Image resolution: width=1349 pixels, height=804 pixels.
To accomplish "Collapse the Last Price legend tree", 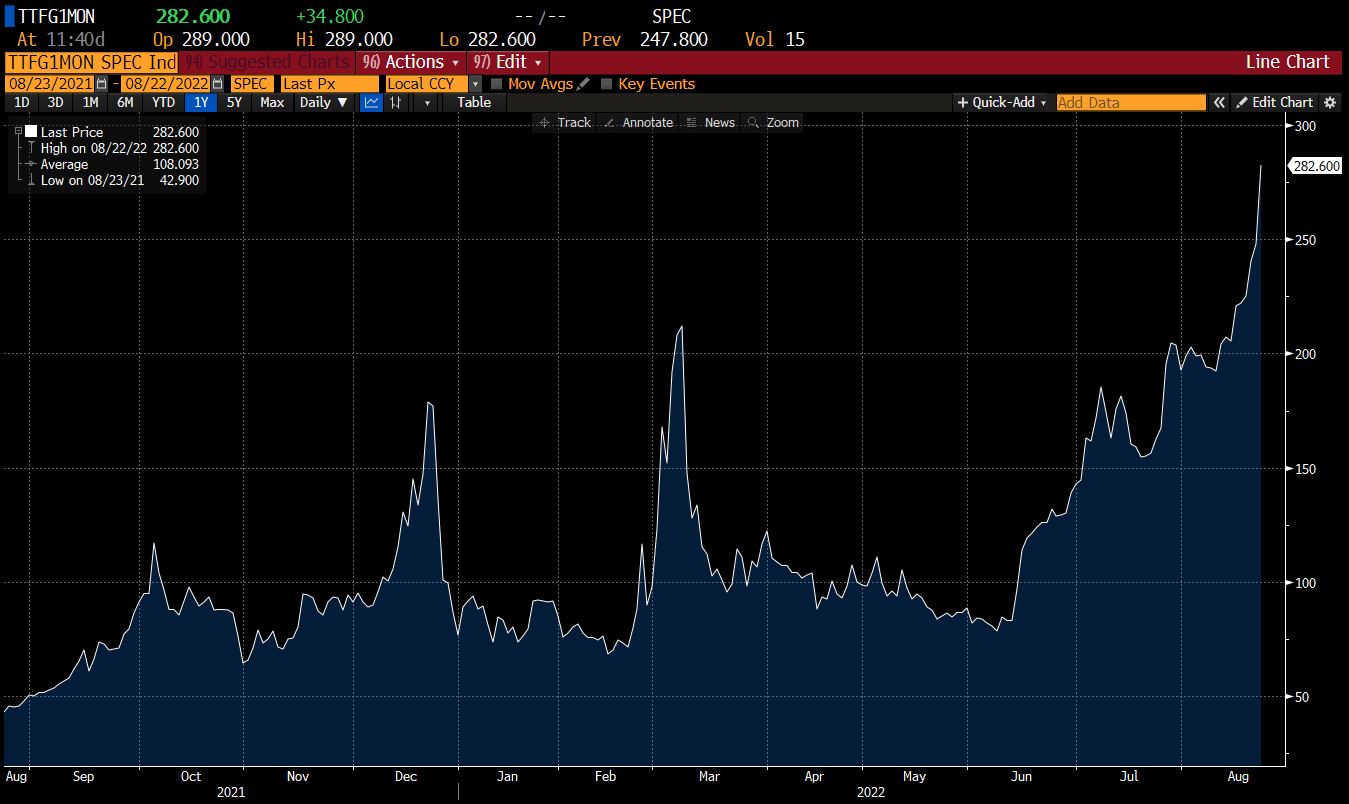I will [x=18, y=132].
